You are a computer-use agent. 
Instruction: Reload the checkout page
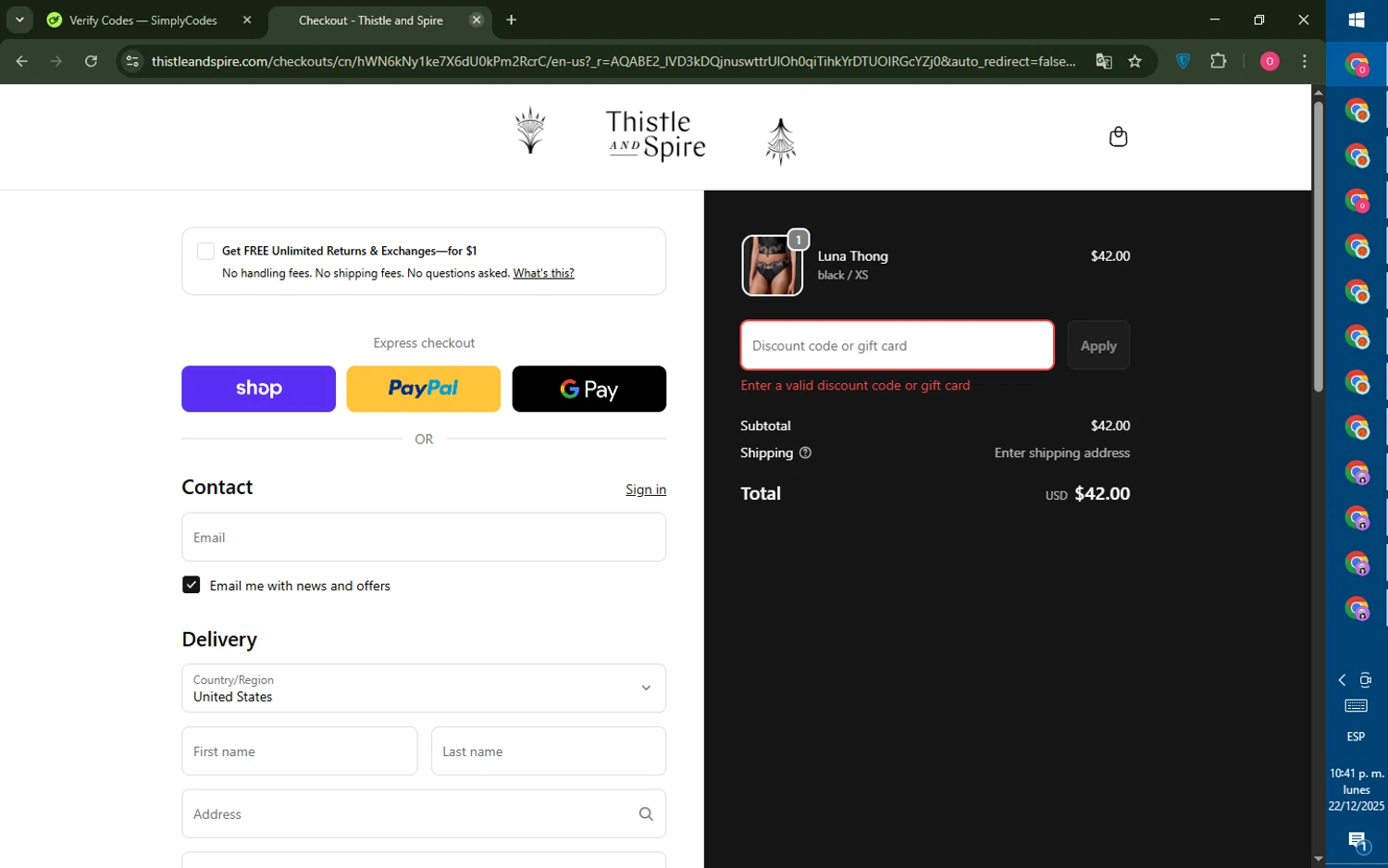click(x=91, y=61)
